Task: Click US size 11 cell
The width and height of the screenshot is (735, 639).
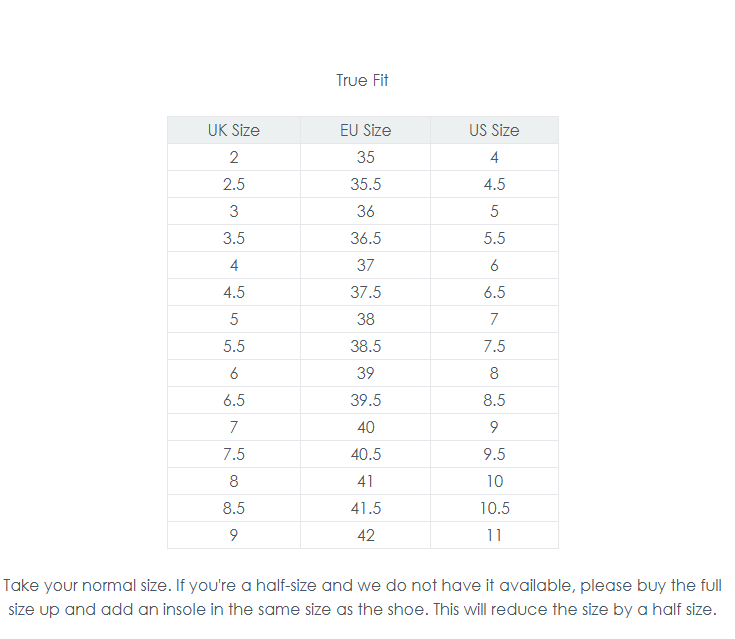Action: tap(494, 535)
